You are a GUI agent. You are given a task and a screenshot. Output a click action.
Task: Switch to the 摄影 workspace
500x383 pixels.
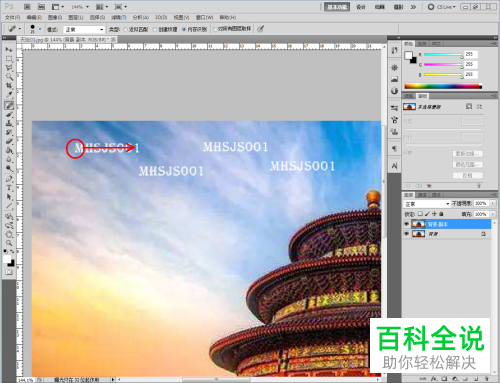tap(398, 7)
